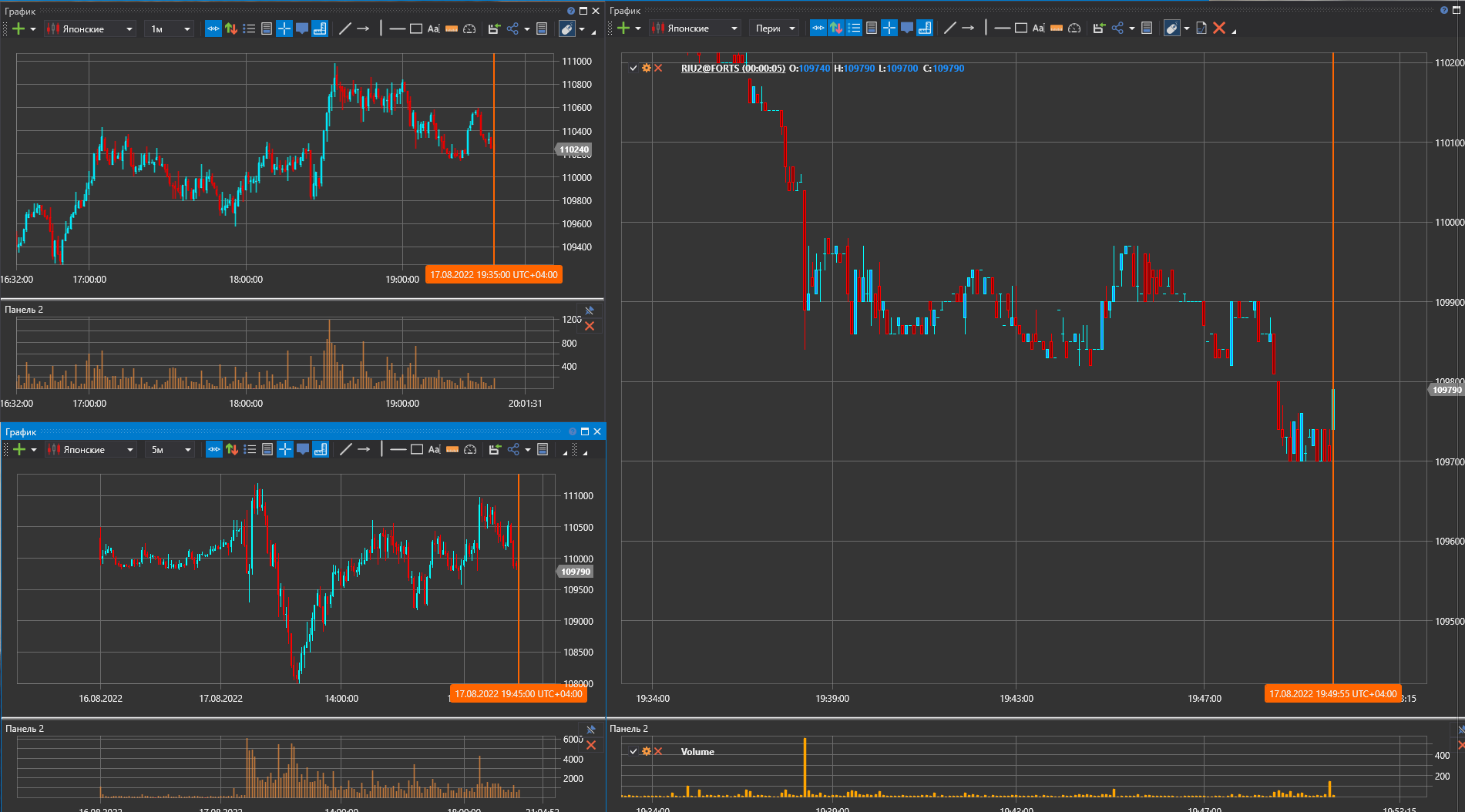Click up/down arrows icon in 1м chart toolbar
The width and height of the screenshot is (1465, 812).
coord(231,29)
